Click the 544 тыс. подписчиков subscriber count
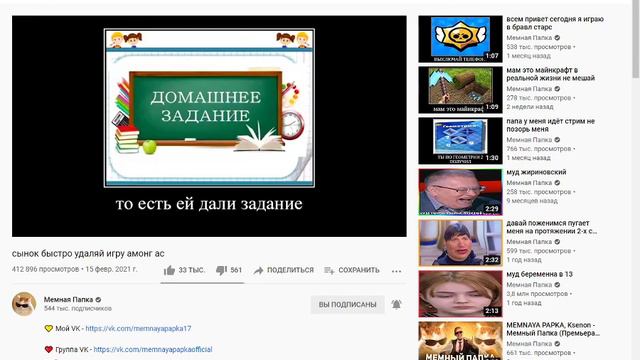Screen dimensions: 640x360 78,309
